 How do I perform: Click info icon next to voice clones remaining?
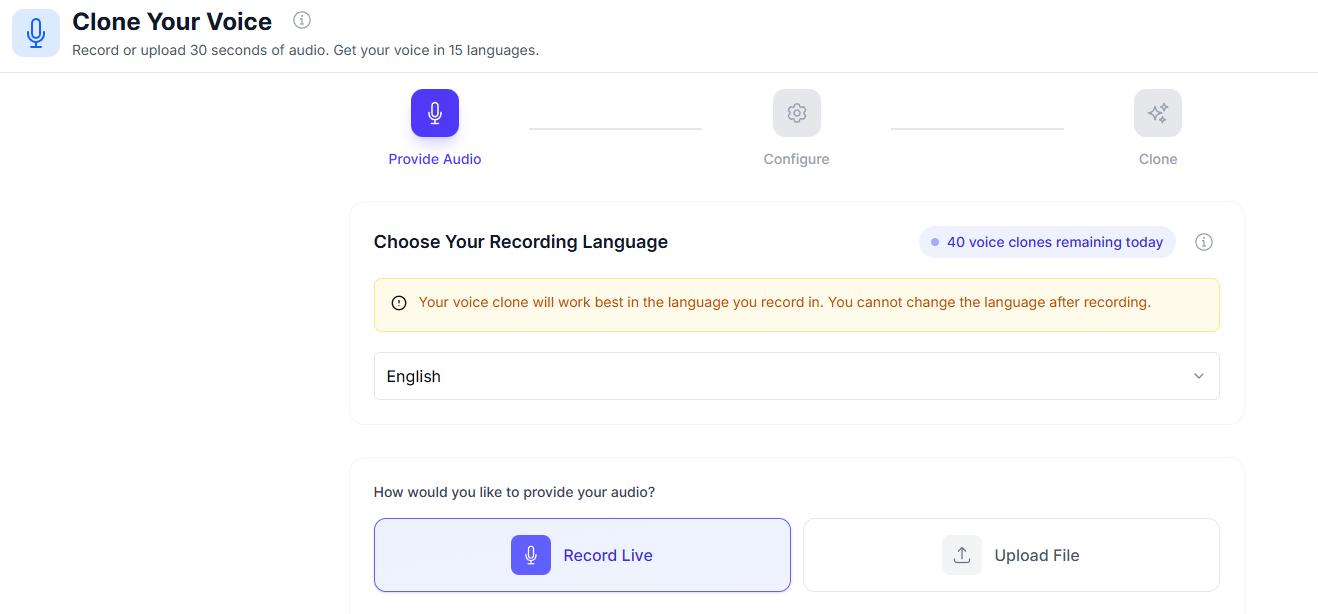(1204, 242)
